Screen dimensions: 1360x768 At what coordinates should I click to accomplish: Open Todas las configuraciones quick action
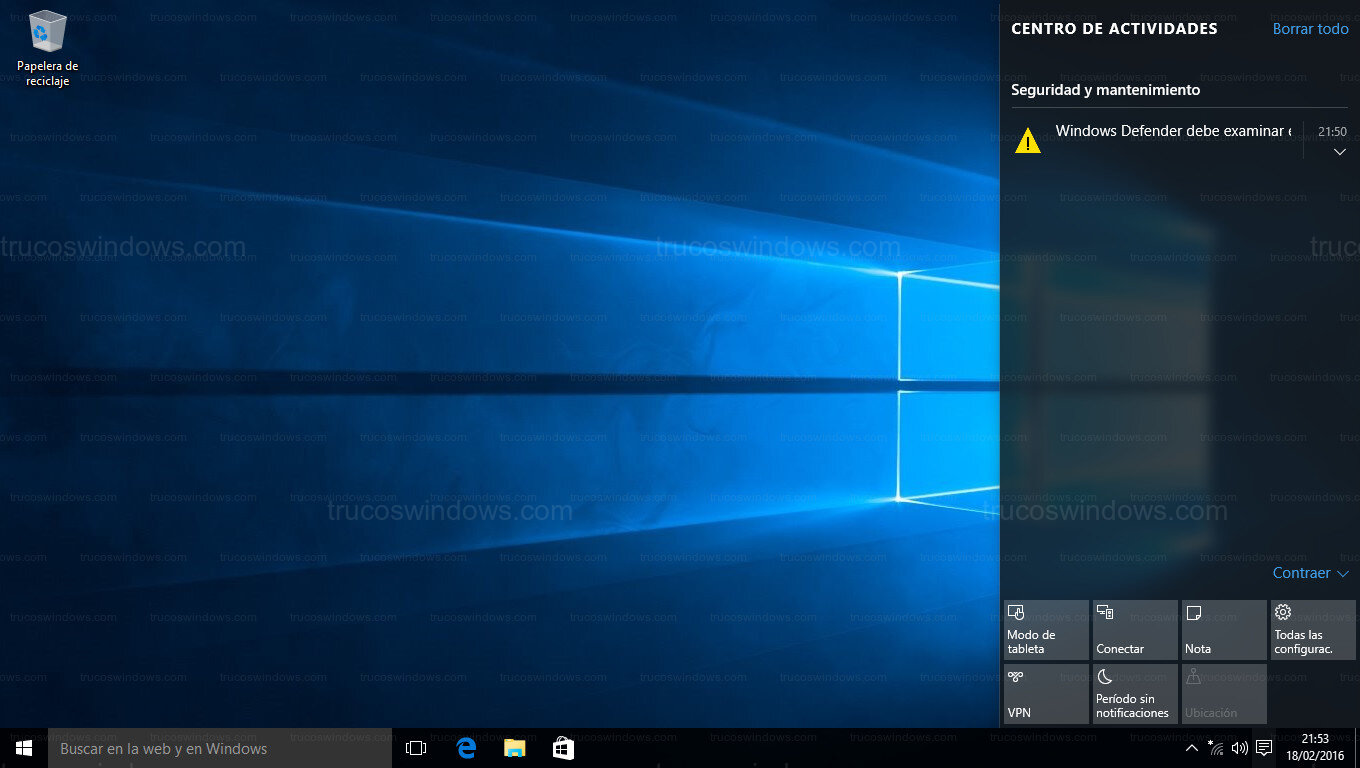coord(1312,629)
